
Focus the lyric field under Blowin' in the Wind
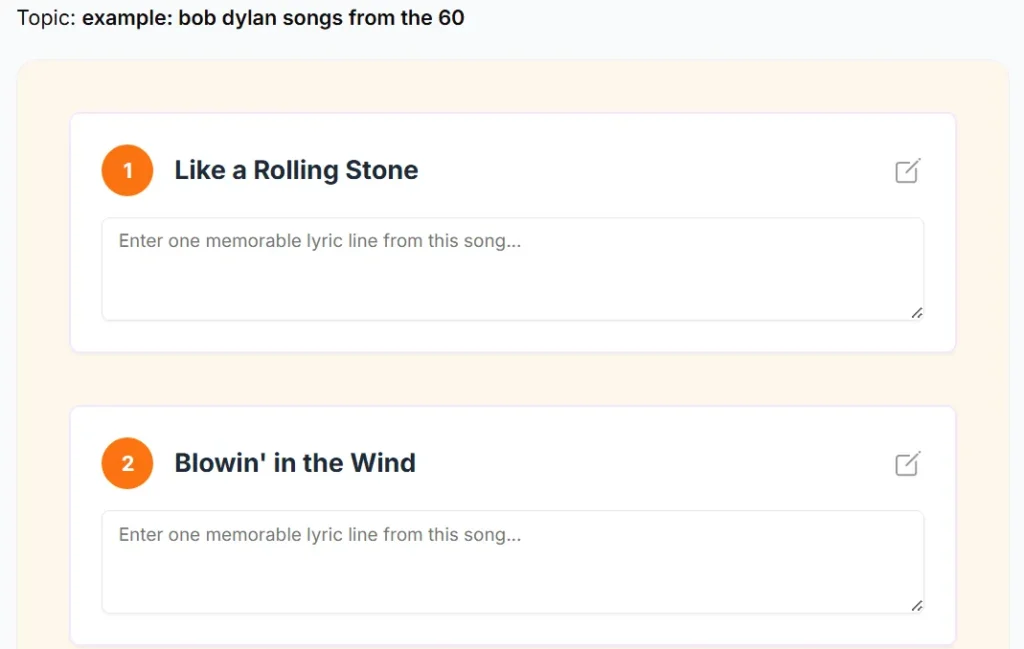512,573
